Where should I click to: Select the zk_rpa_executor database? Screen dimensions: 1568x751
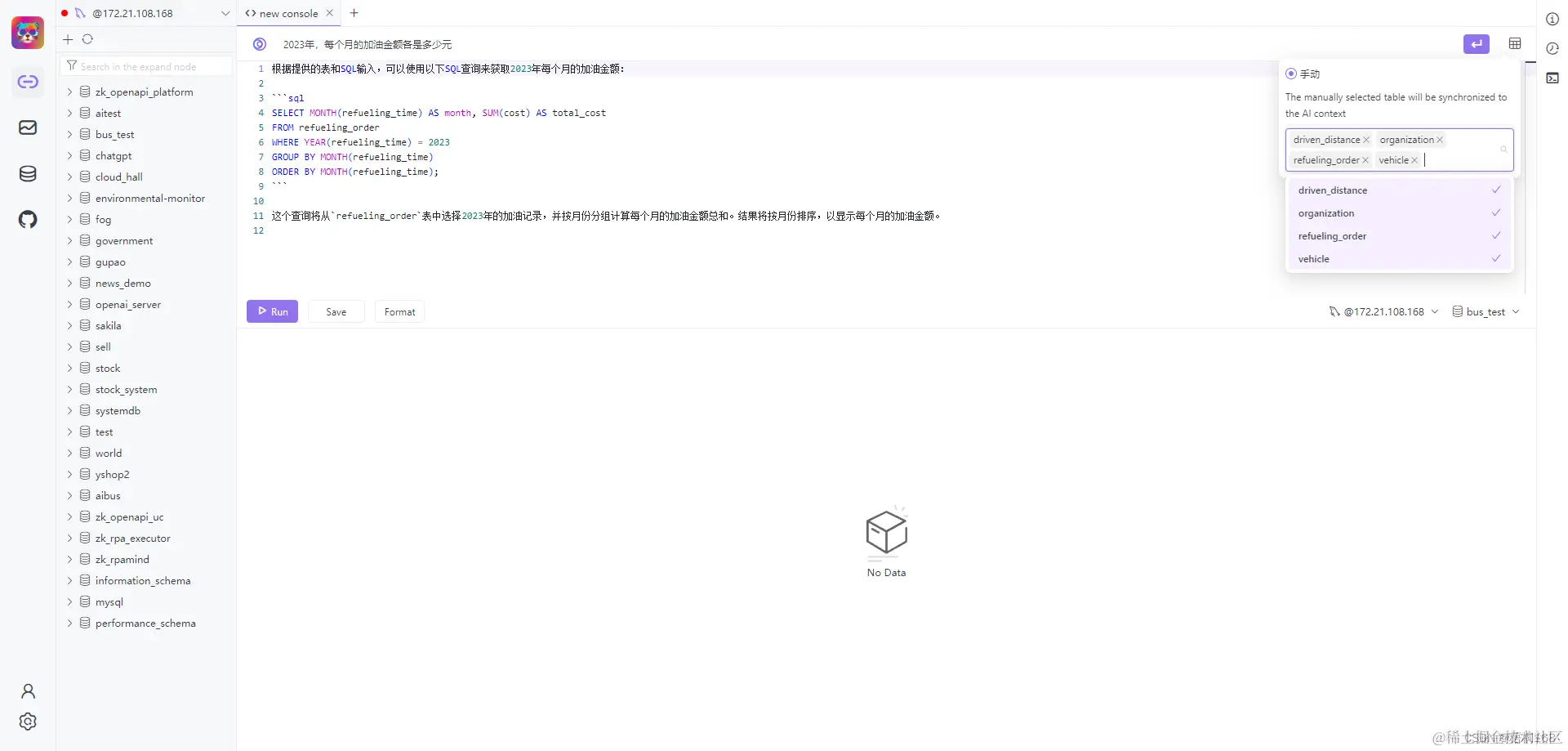(132, 538)
